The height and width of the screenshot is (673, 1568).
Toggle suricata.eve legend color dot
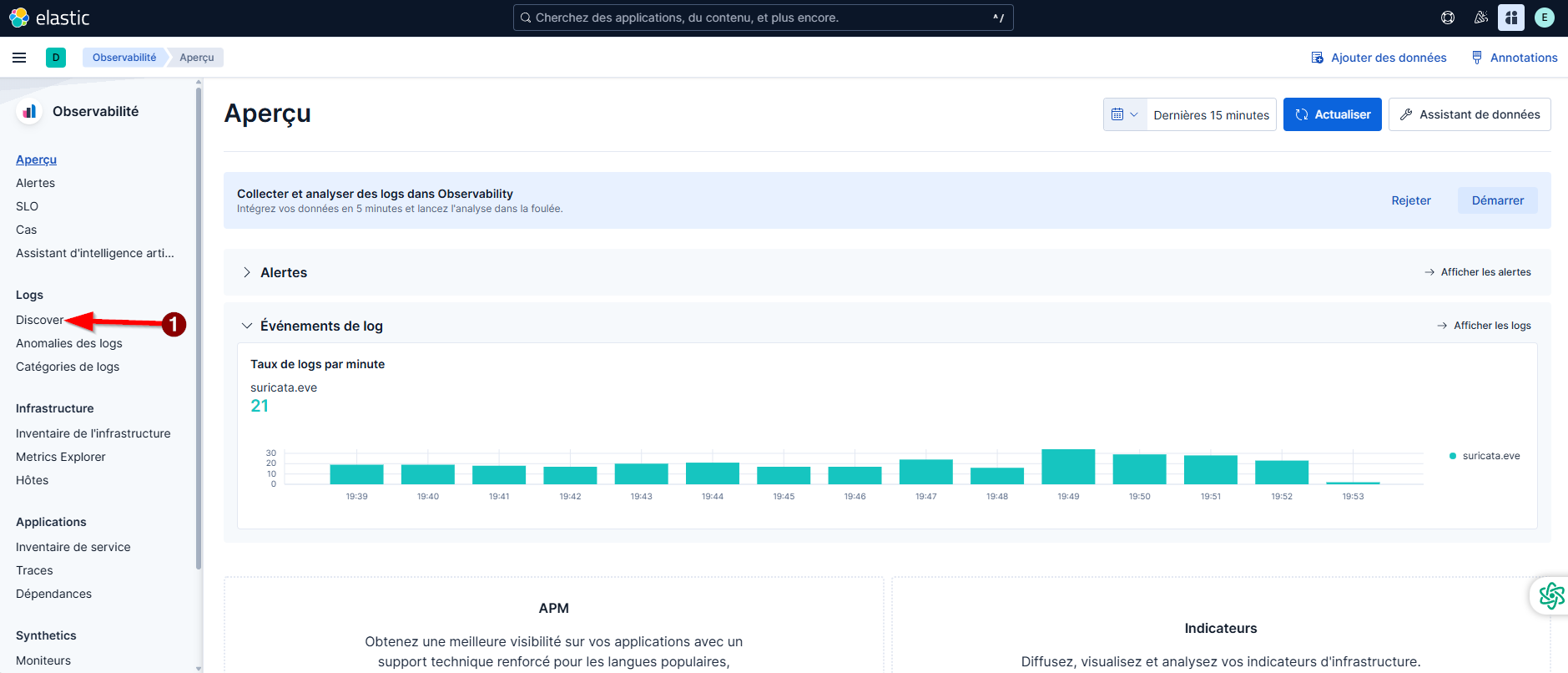[1453, 456]
